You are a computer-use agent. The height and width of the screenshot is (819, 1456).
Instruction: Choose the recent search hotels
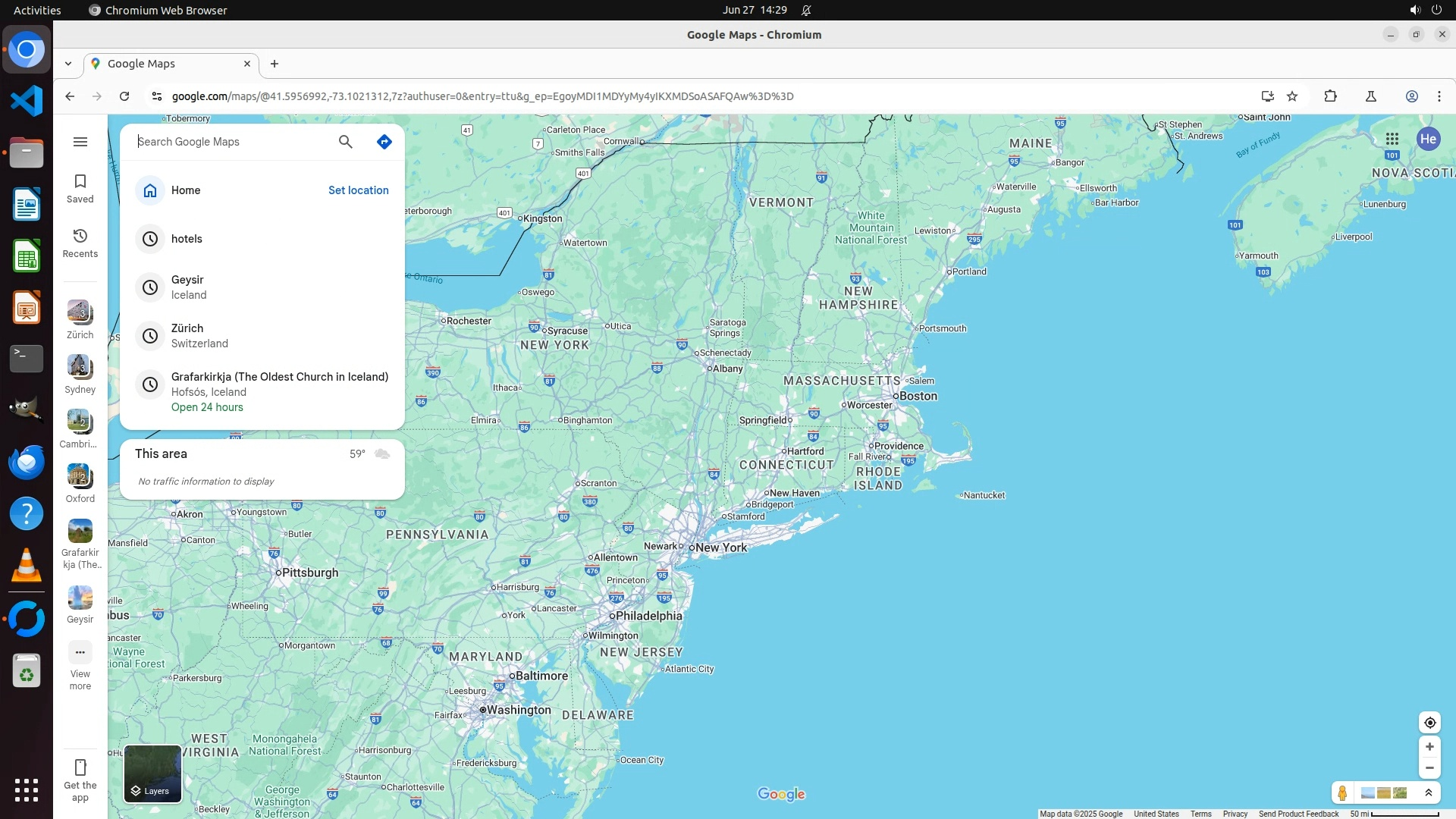click(x=187, y=239)
